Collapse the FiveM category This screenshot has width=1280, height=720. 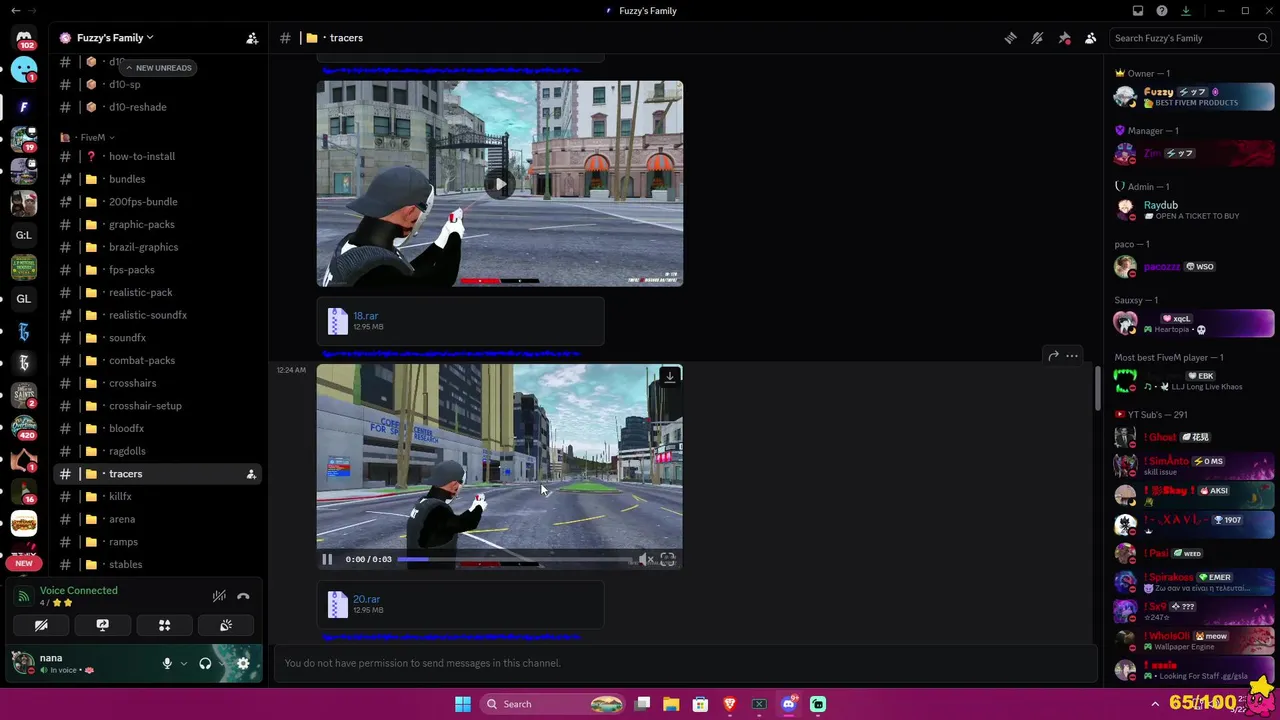click(x=92, y=137)
